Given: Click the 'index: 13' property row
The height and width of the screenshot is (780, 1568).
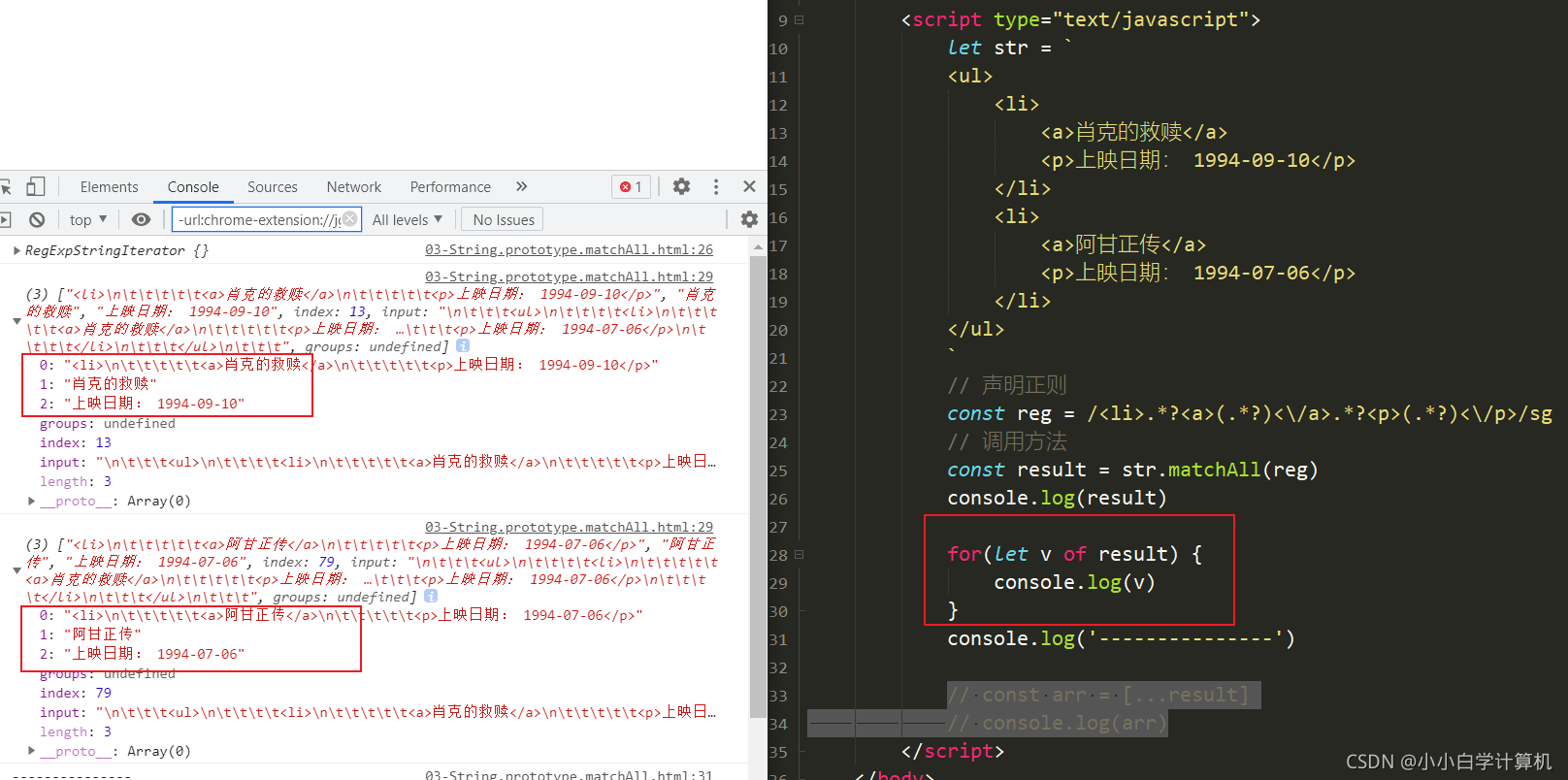Looking at the screenshot, I should coord(76,442).
